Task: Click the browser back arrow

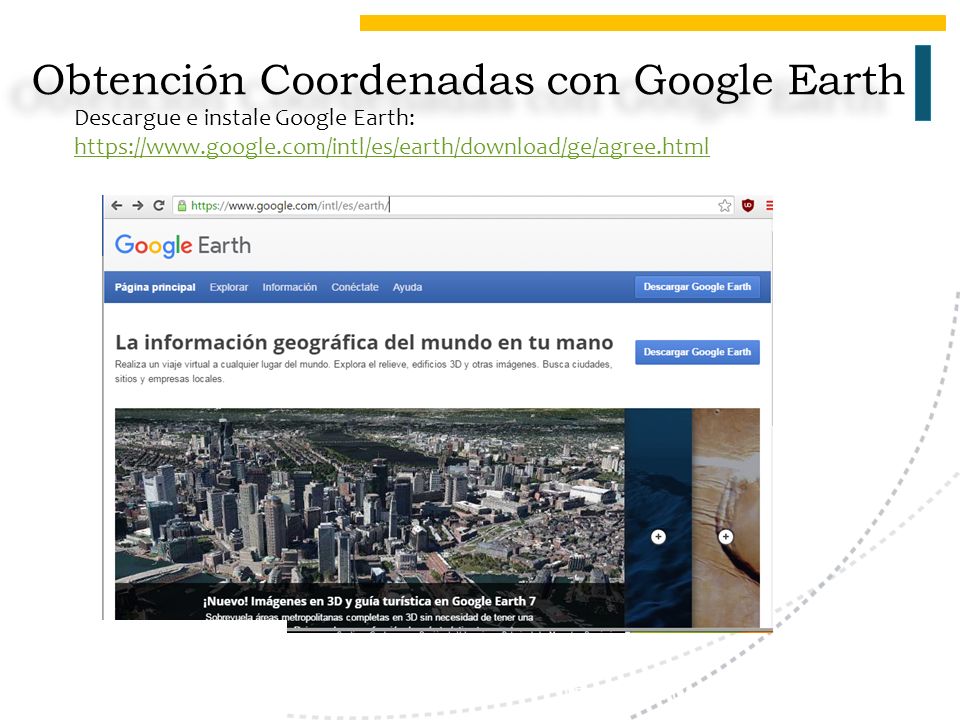Action: (117, 206)
